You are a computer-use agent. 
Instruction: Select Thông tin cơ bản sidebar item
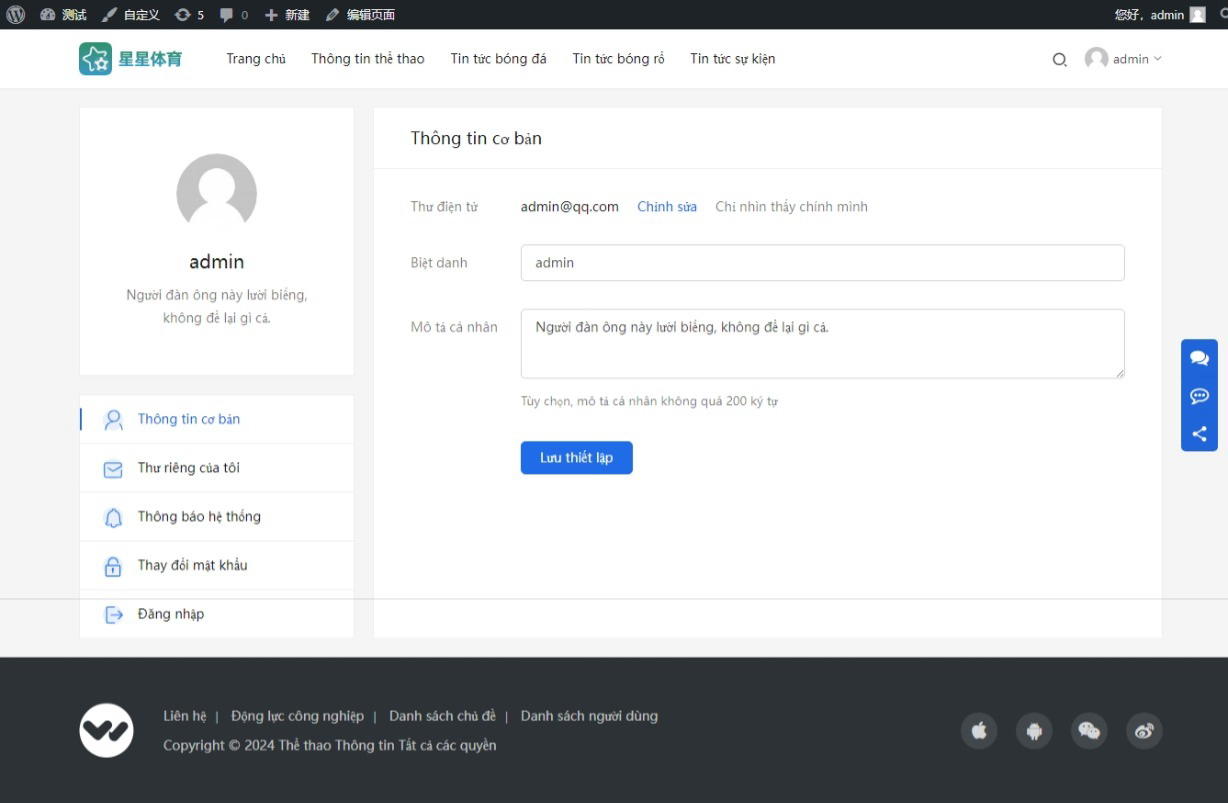point(216,419)
